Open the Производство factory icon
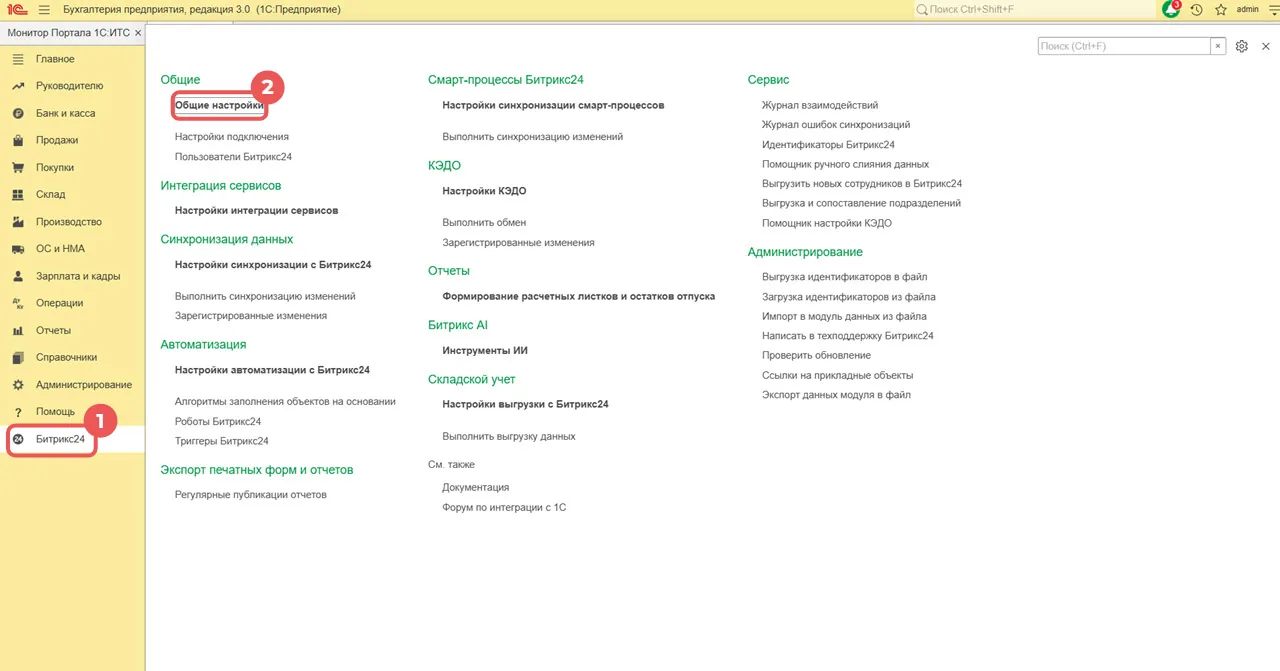 pyautogui.click(x=18, y=221)
